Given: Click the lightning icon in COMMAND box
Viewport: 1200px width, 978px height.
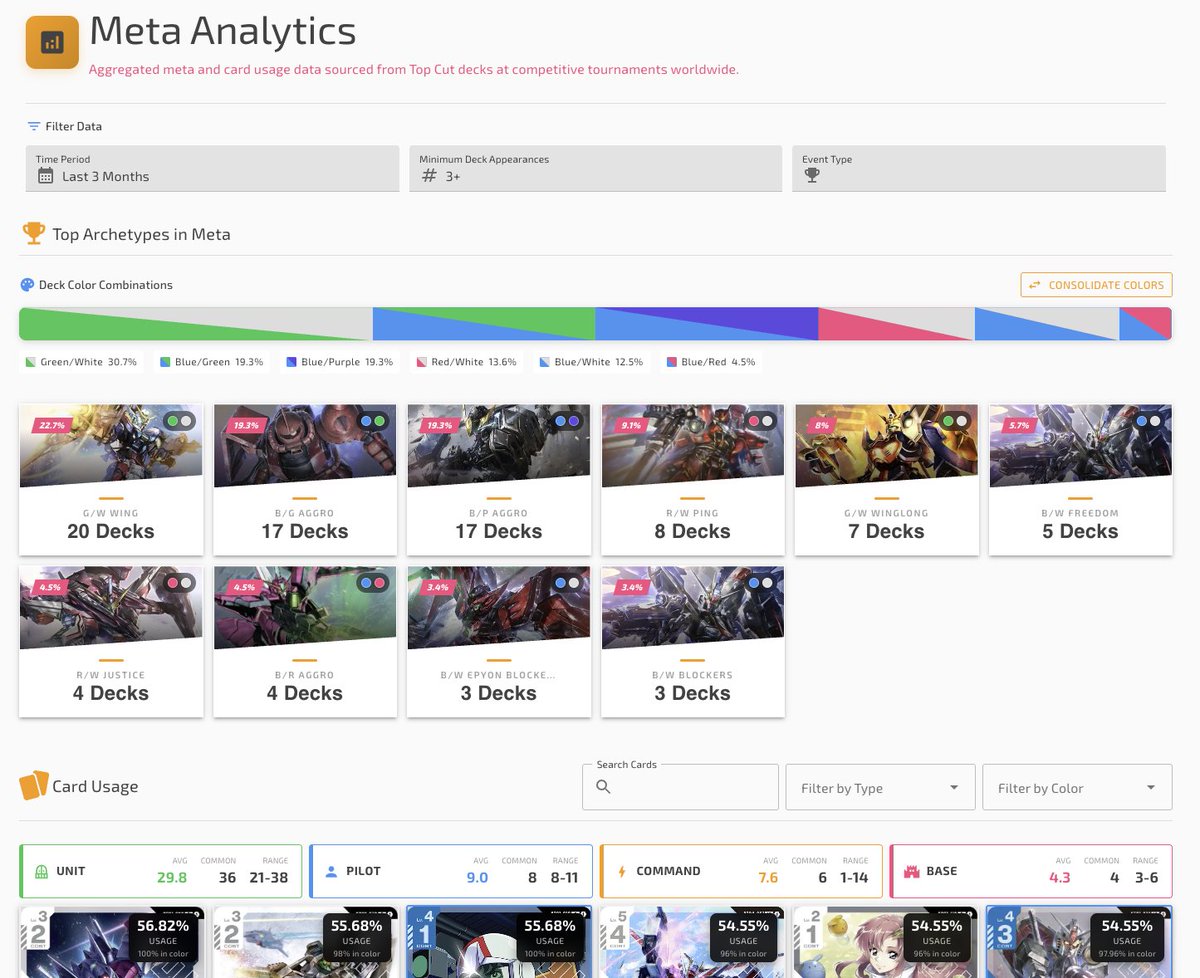Looking at the screenshot, I should [x=621, y=871].
